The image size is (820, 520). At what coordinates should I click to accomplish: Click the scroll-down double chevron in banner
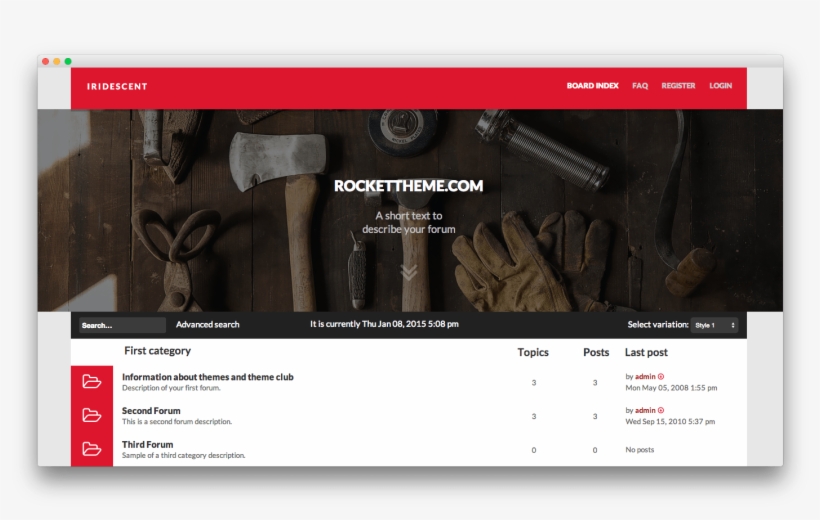point(409,272)
